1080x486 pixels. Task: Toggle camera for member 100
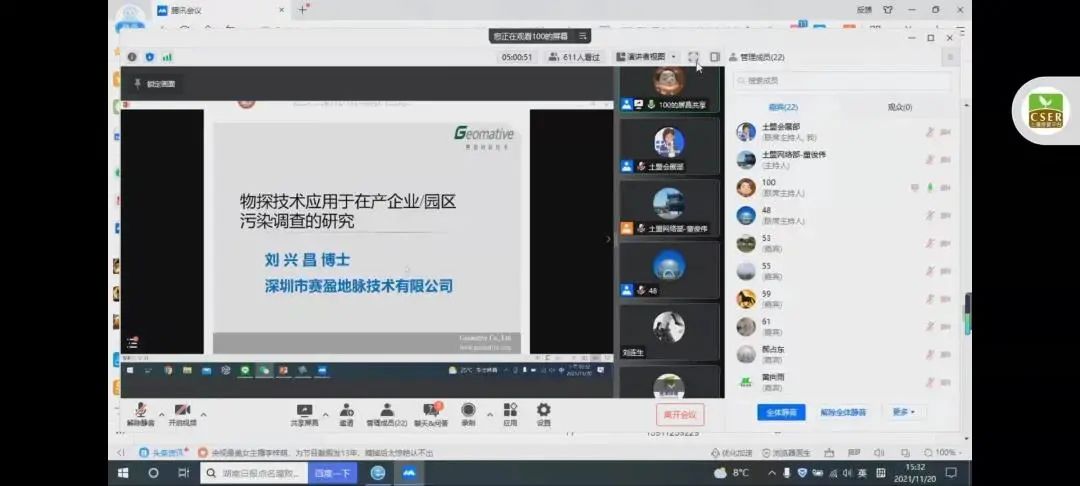[x=946, y=187]
